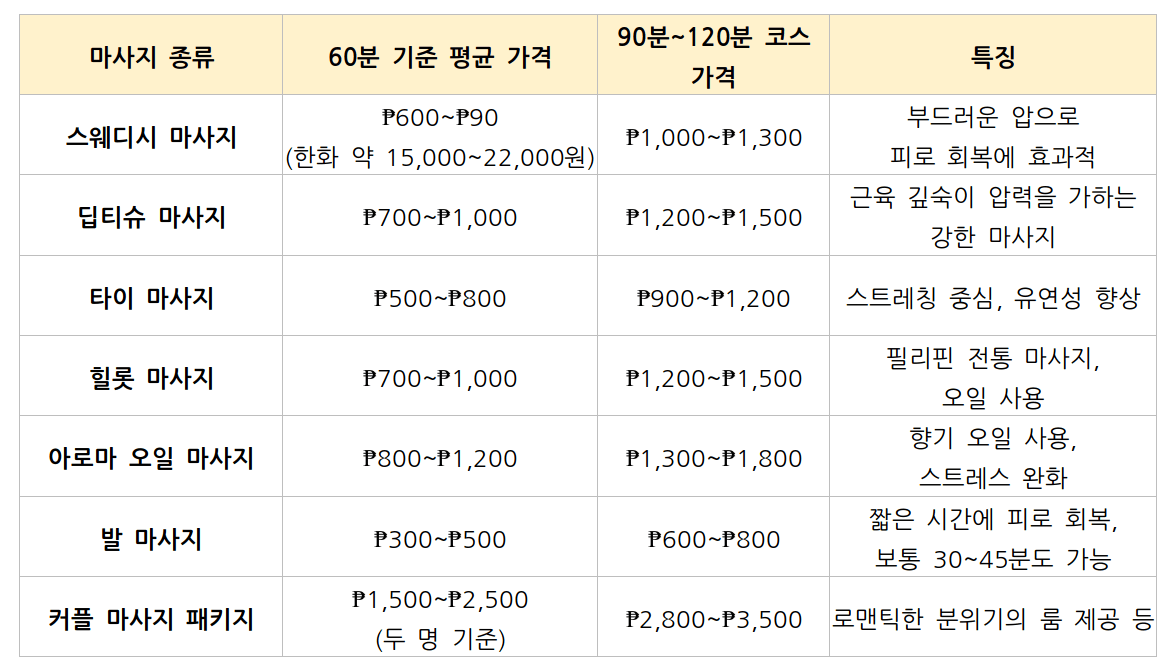This screenshot has width=1176, height=672.
Task: Select the 스웨디시 마사지 row label
Action: [151, 137]
